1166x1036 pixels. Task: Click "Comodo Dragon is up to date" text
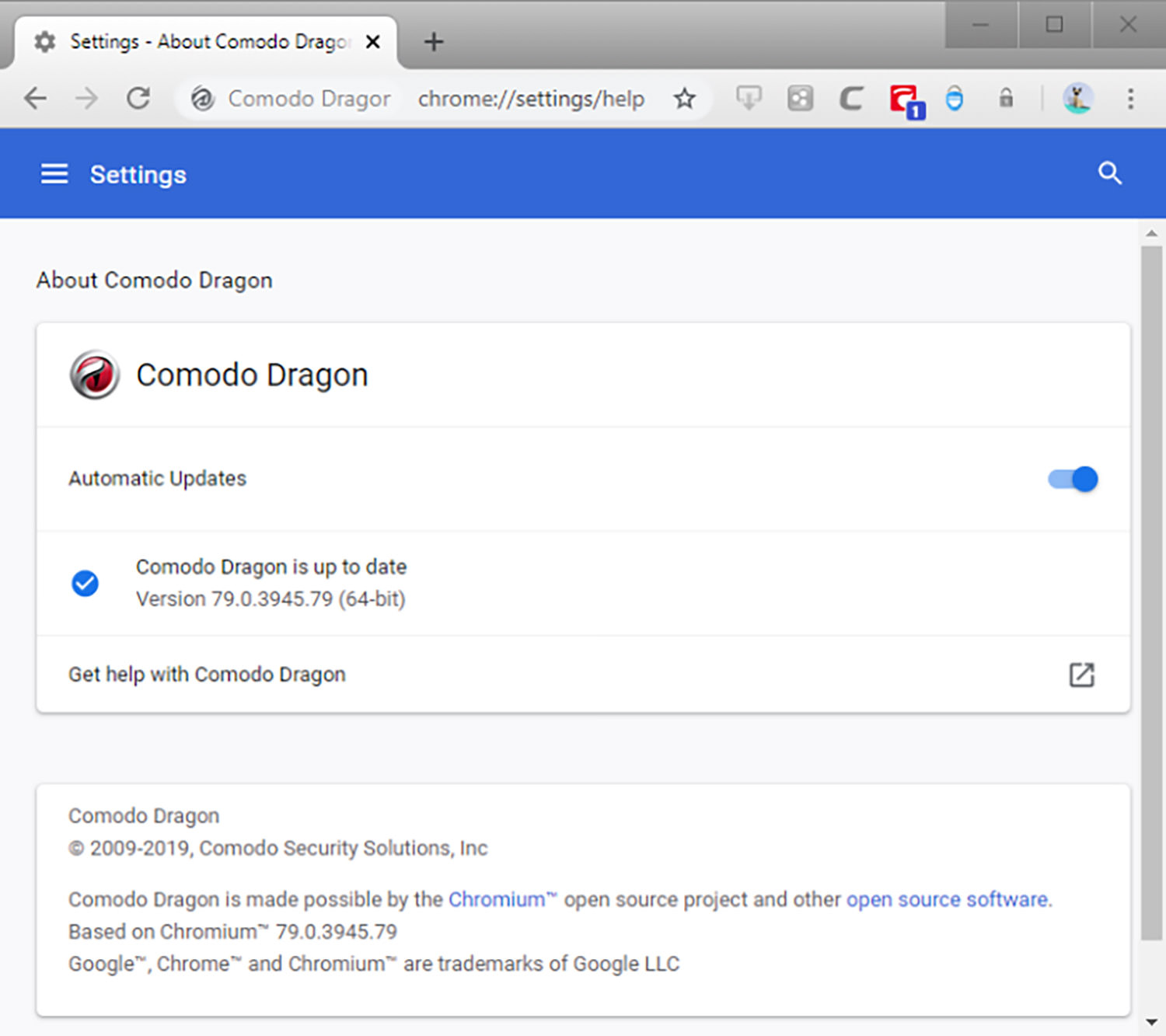click(271, 567)
